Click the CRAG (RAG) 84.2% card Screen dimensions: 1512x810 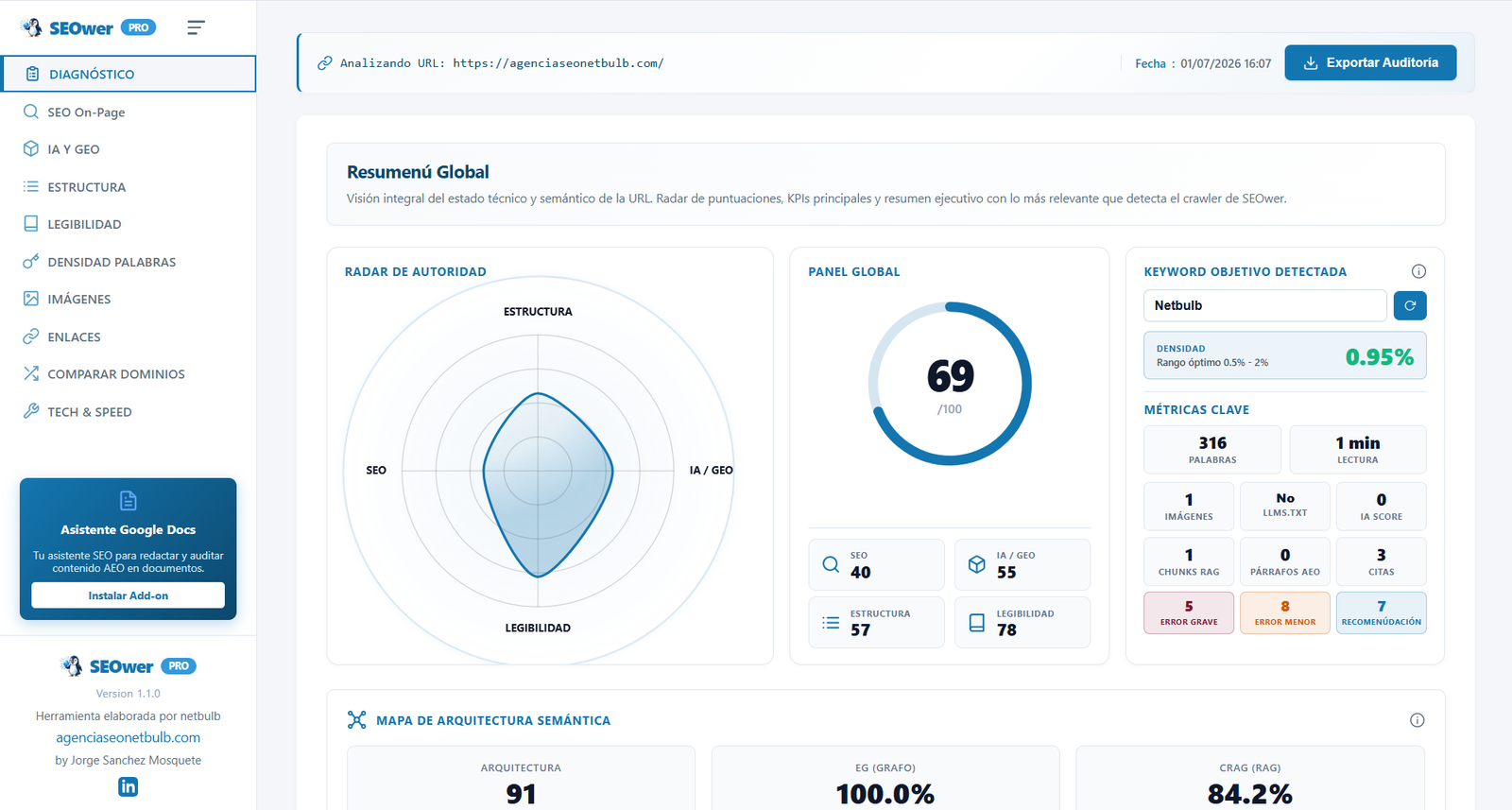[1250, 779]
